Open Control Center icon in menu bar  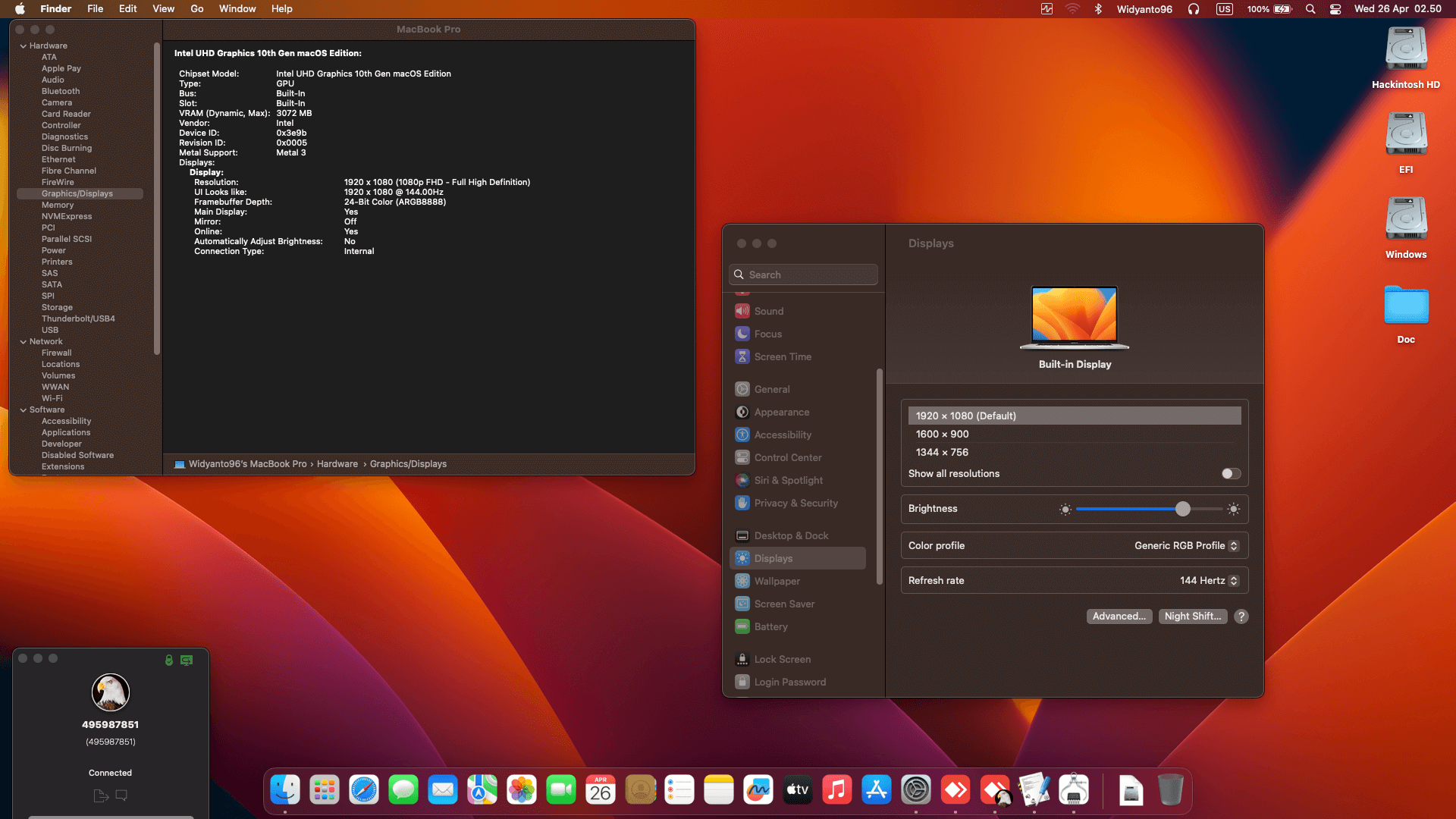pos(1335,9)
